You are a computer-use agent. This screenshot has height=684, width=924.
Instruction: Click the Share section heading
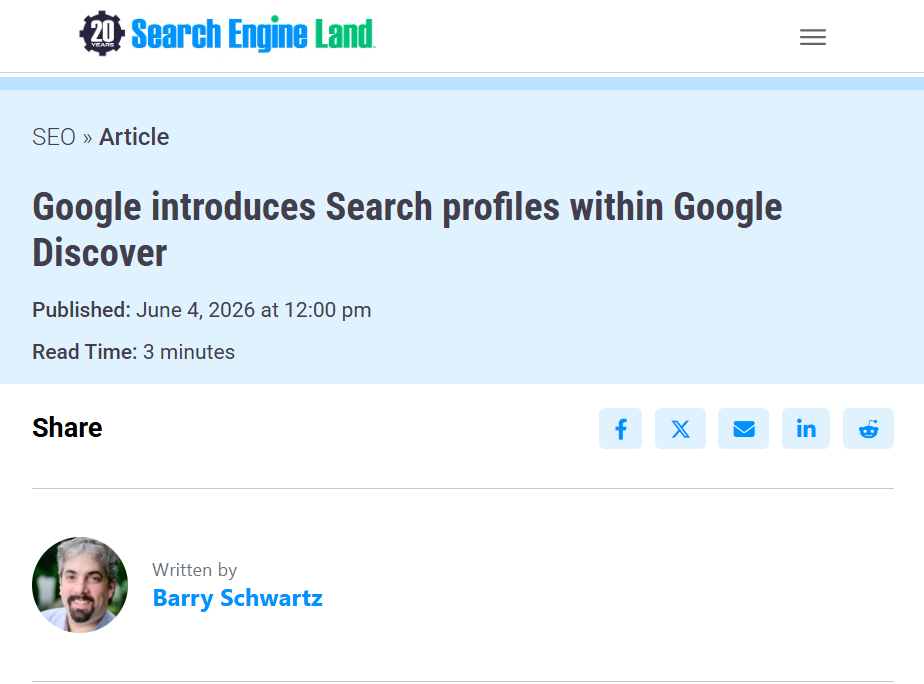click(x=67, y=428)
